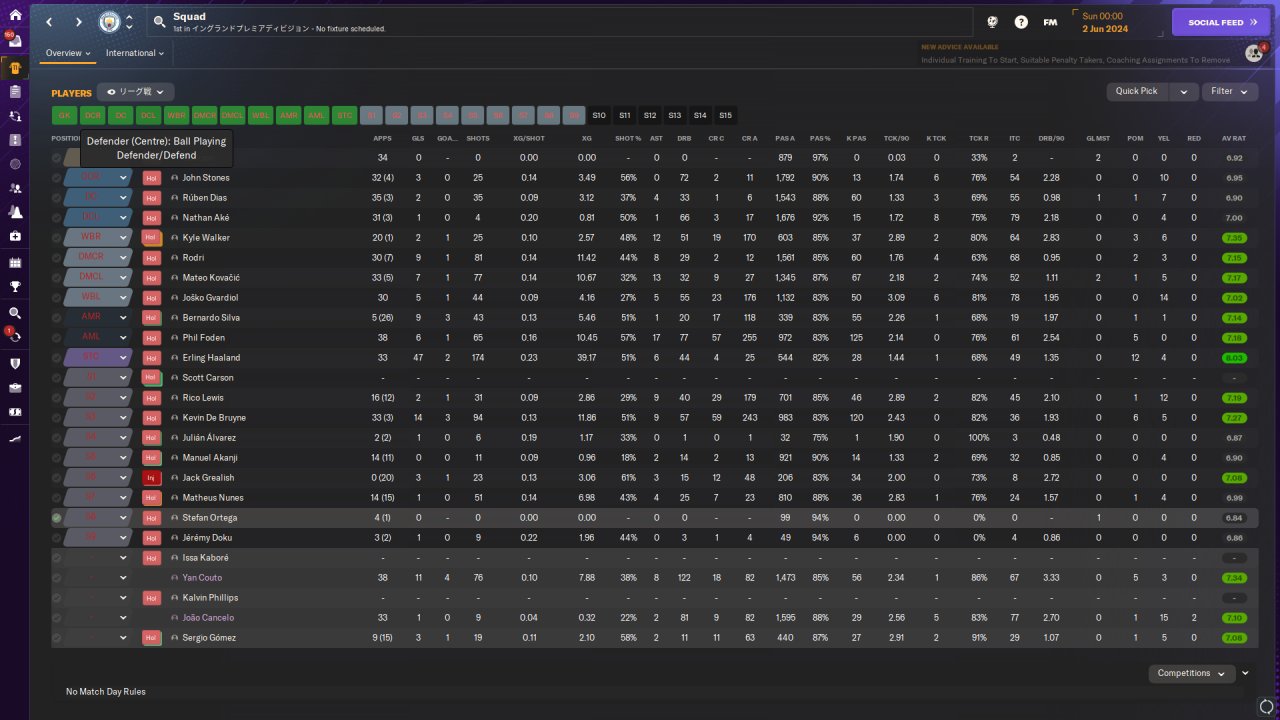This screenshot has height=720, width=1280.
Task: Toggle the selection circle for Kevin De Bruyne
Action: 57,418
